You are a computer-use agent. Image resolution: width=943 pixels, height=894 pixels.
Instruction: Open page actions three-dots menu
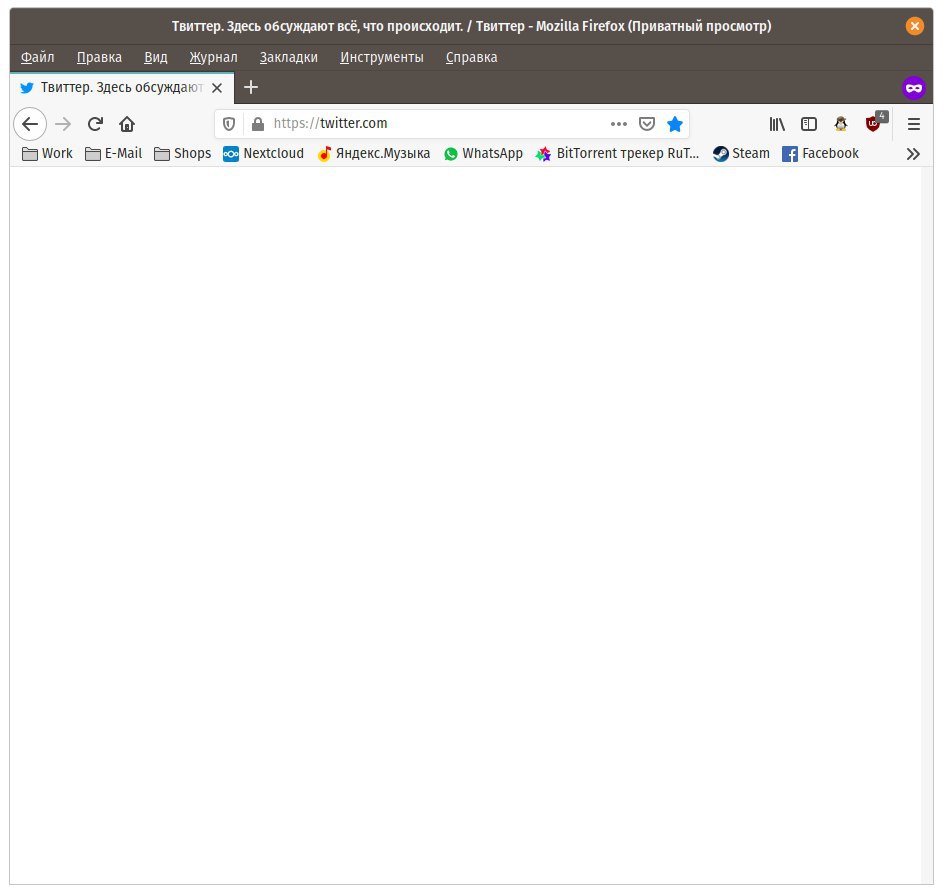click(618, 124)
